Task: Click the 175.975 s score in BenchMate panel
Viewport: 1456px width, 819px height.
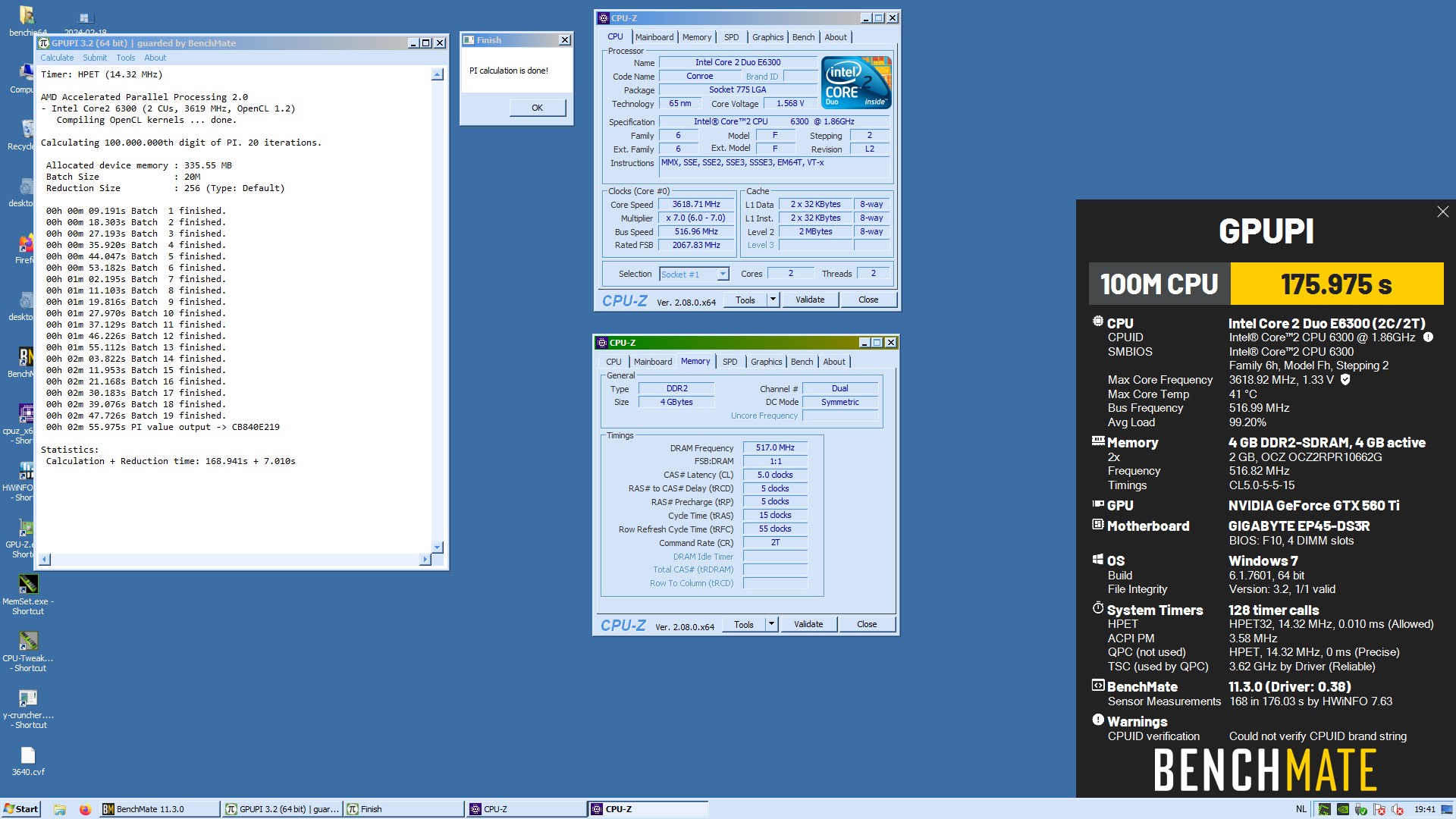Action: click(x=1336, y=284)
